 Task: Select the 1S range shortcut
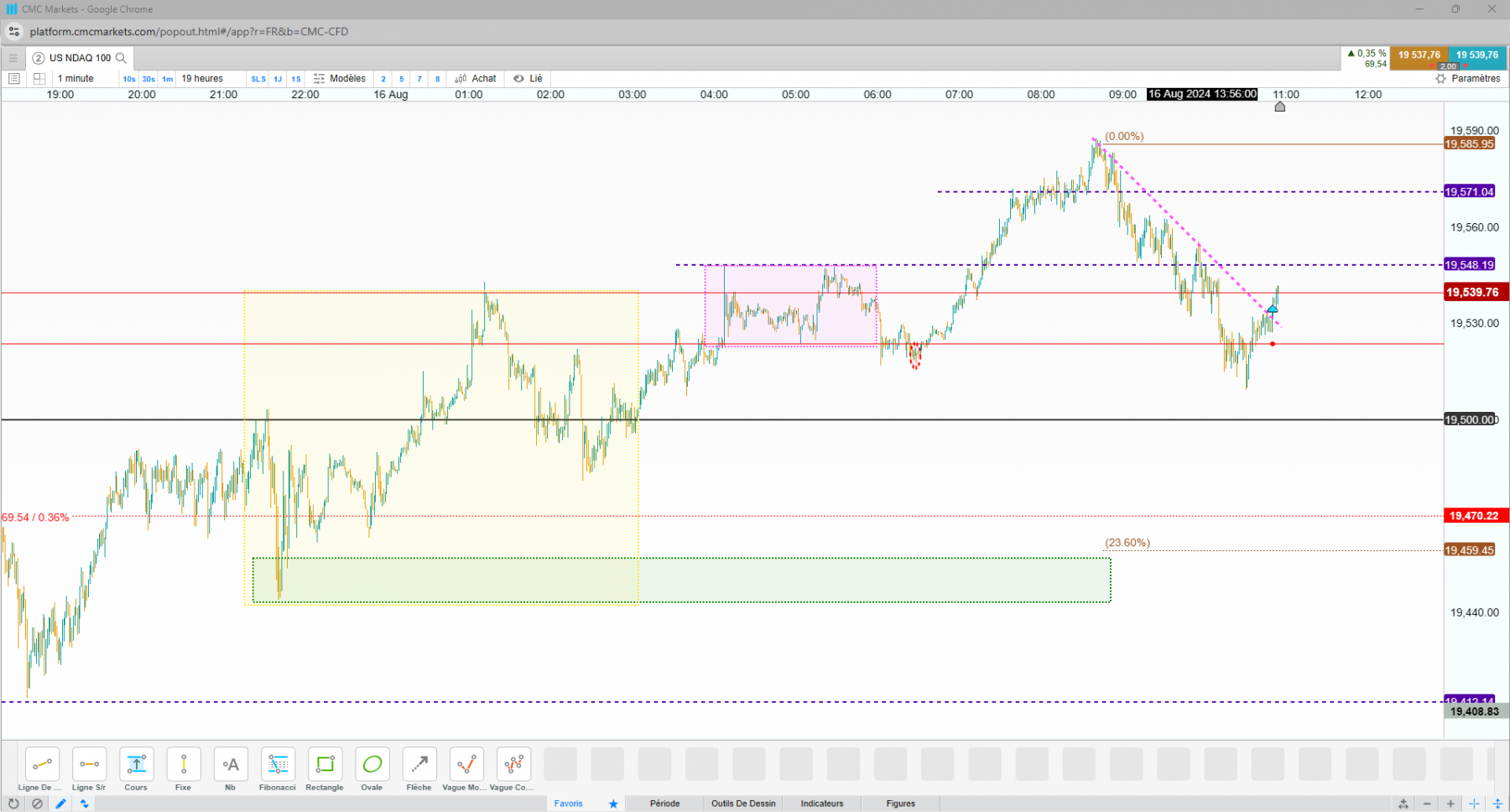pyautogui.click(x=296, y=79)
